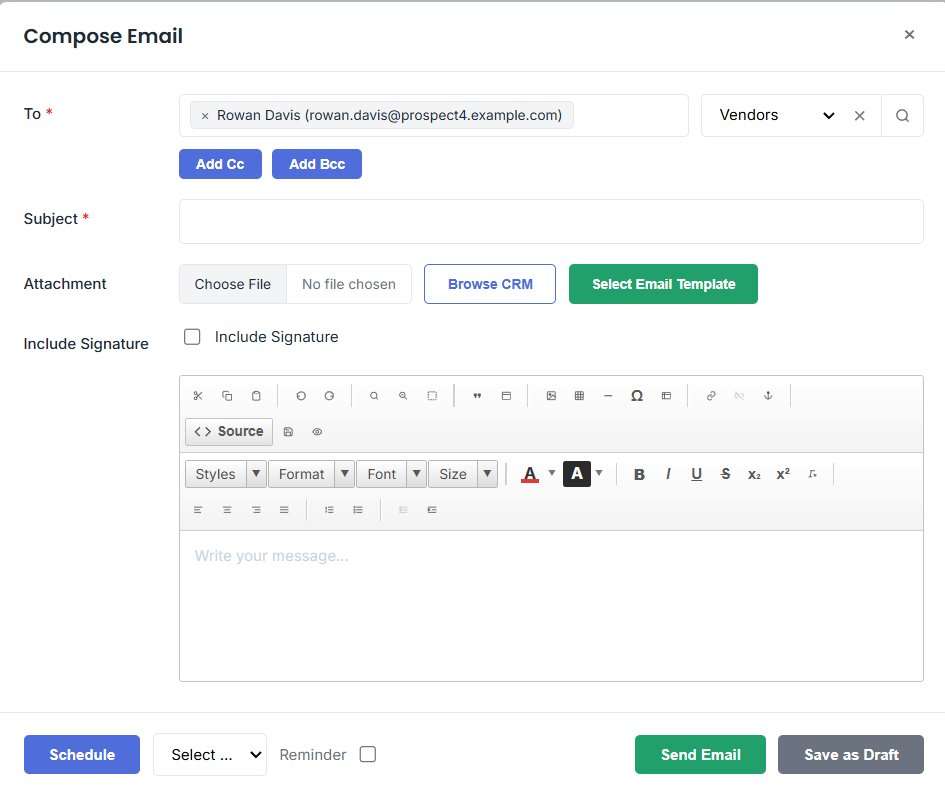Click the save icon beside Source

288,432
